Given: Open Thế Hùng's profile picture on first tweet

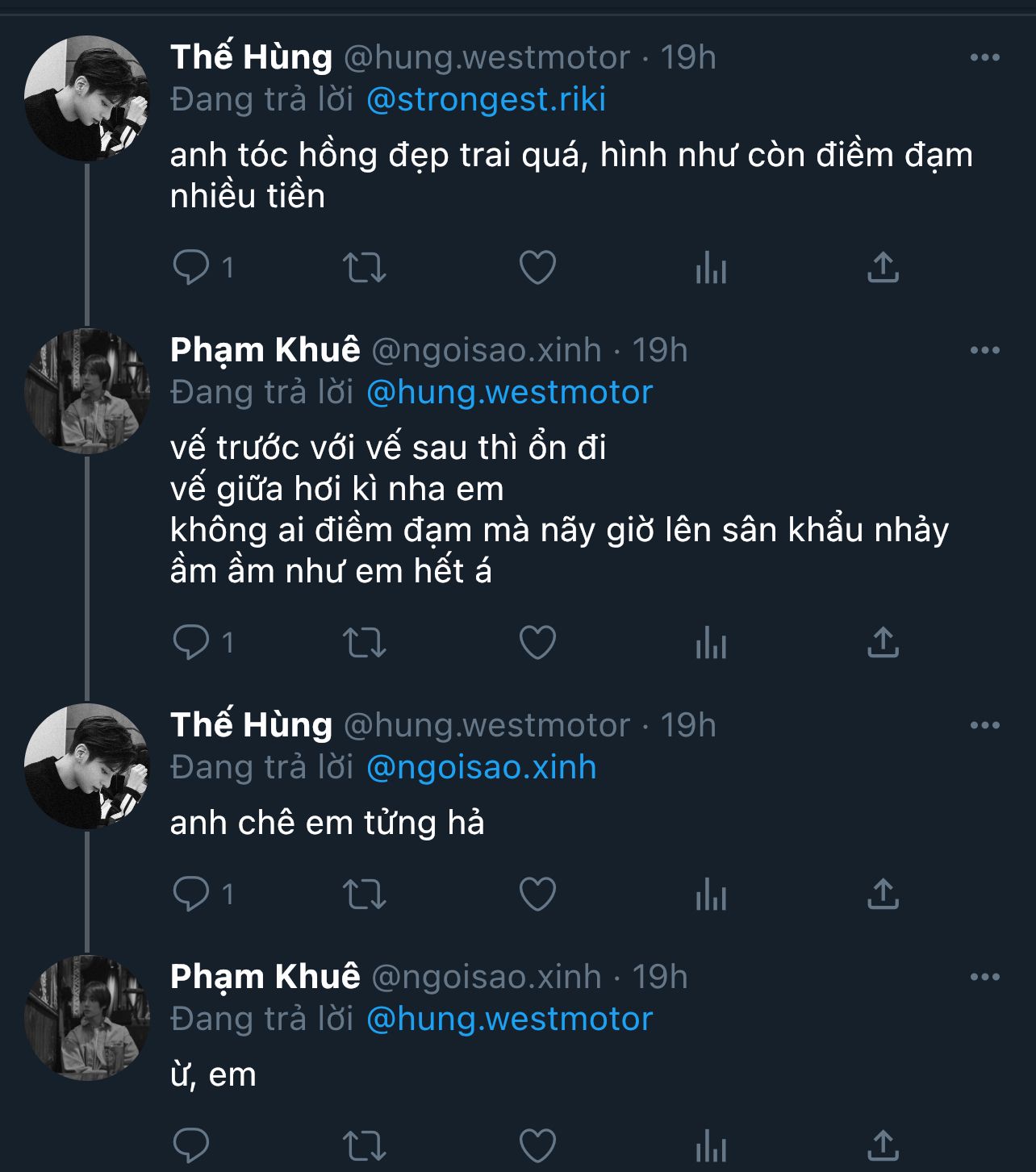Looking at the screenshot, I should (87, 98).
